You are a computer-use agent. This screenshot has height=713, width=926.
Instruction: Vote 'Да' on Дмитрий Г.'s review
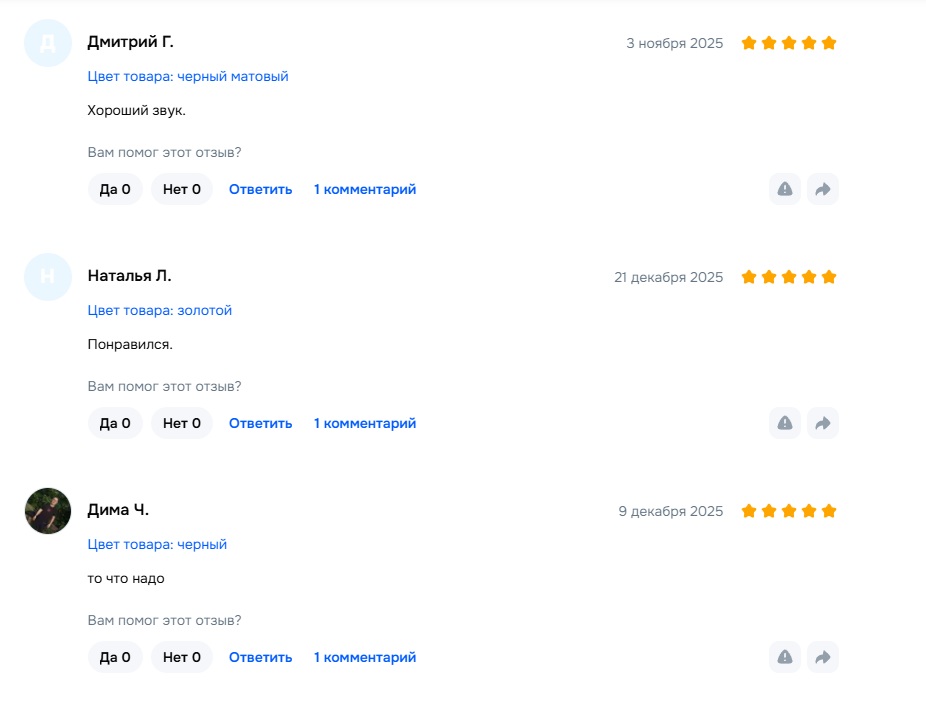(x=115, y=189)
